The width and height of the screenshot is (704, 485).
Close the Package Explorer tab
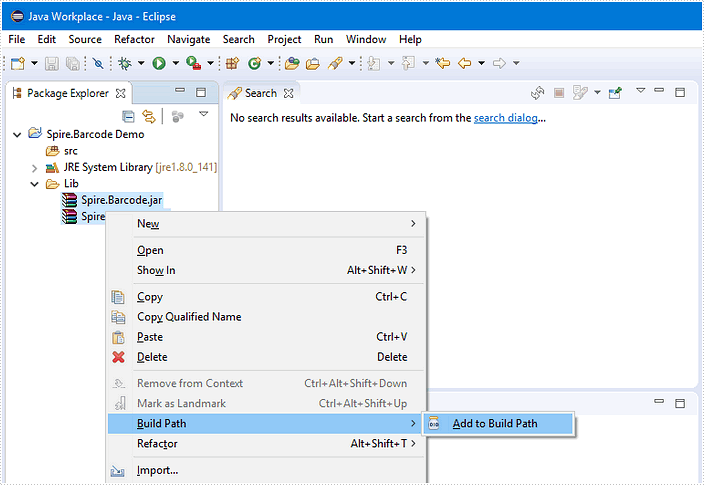tap(120, 93)
